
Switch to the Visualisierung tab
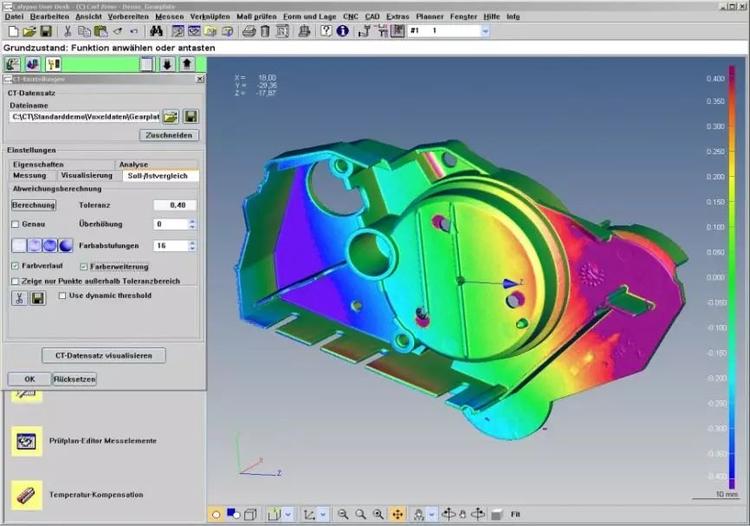point(85,175)
